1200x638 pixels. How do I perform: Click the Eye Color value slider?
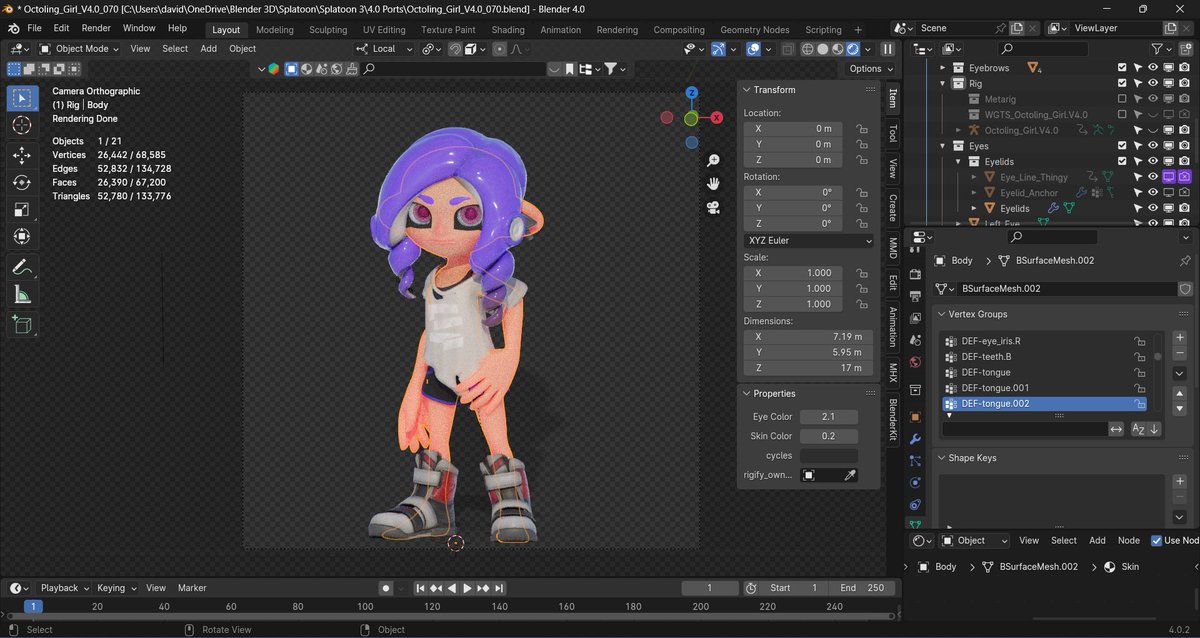pos(829,417)
